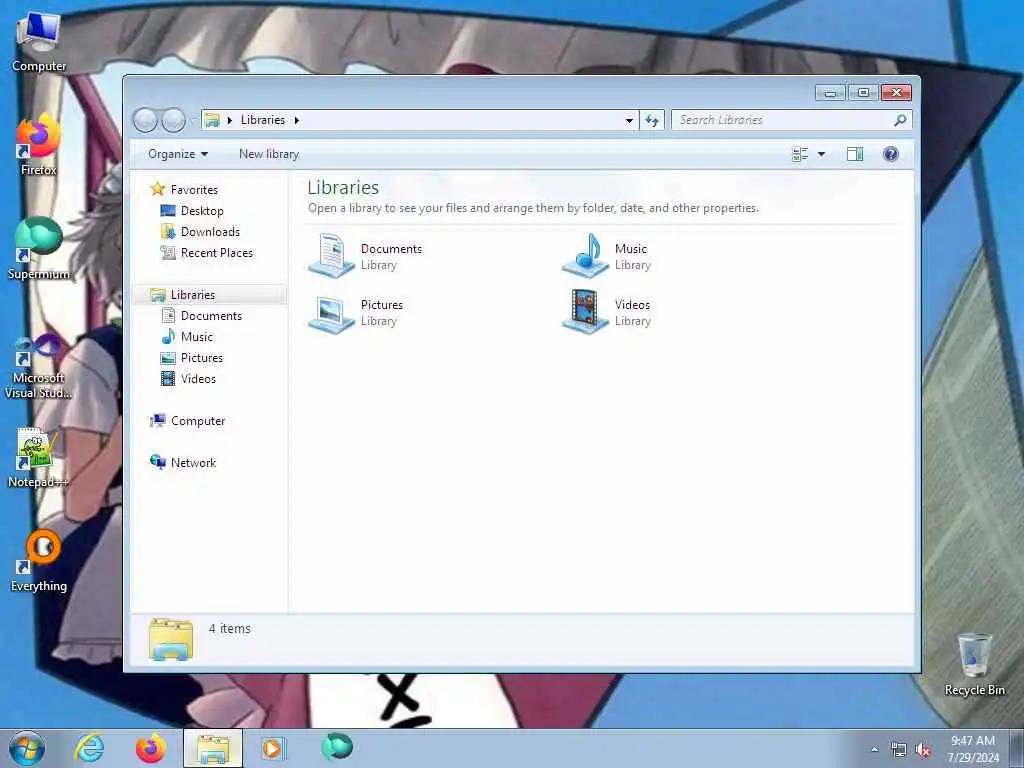
Task: Open the address bar history dropdown
Action: click(629, 120)
